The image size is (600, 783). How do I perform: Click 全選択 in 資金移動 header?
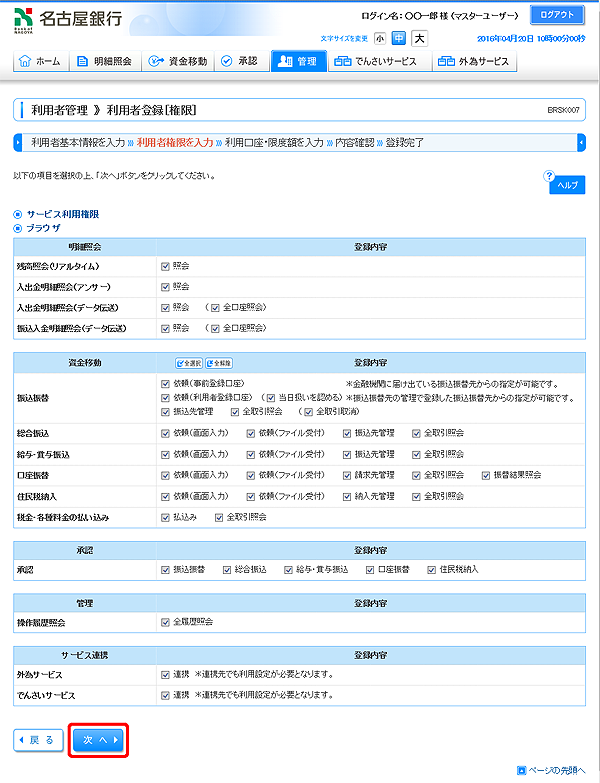189,363
